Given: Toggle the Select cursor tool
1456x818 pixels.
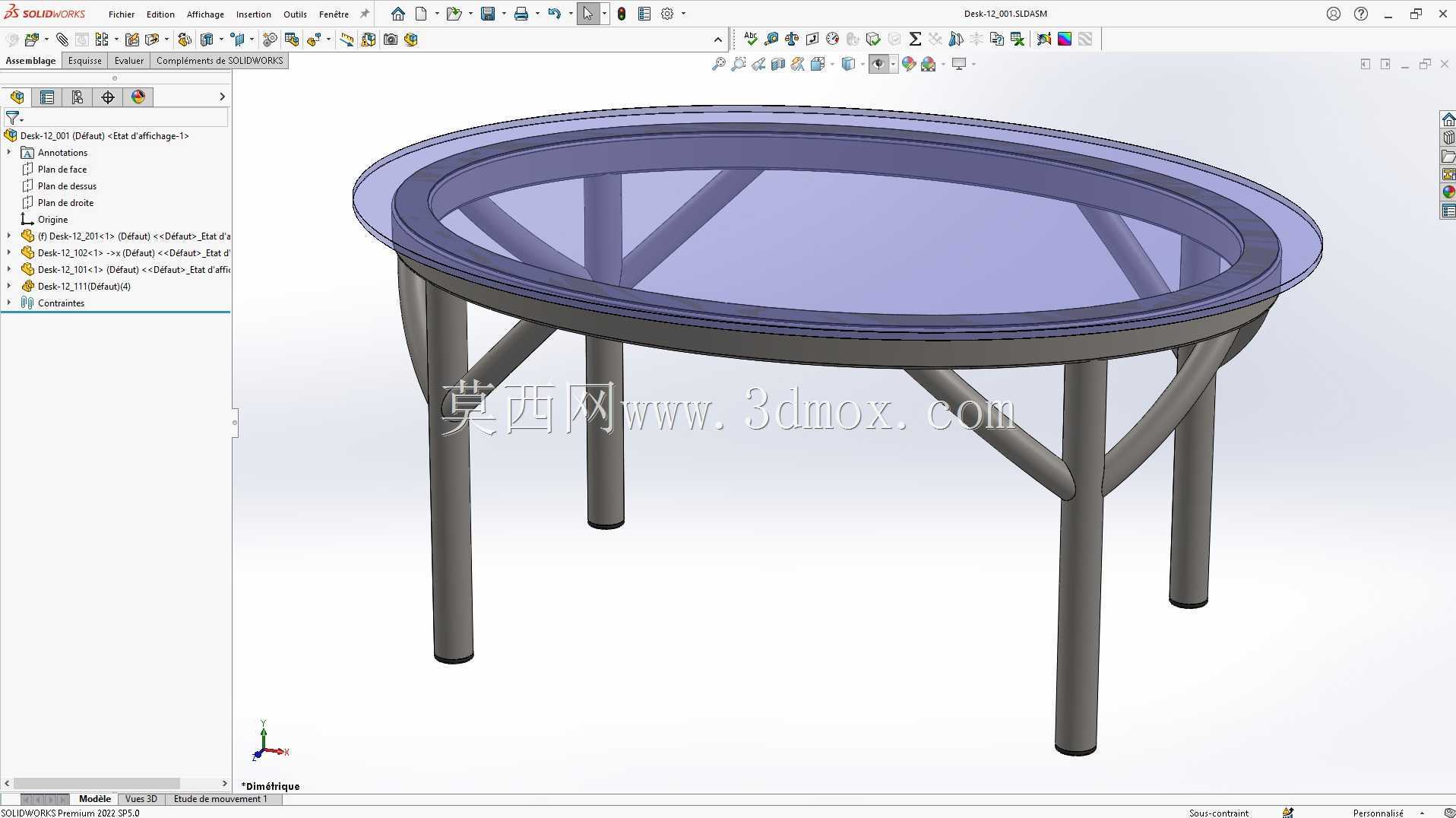Looking at the screenshot, I should click(x=587, y=14).
